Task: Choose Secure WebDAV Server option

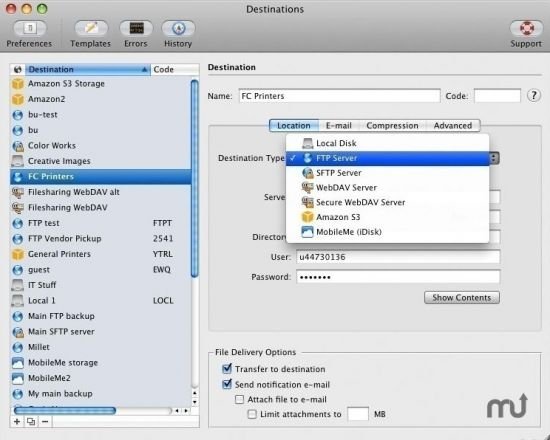Action: coord(388,202)
